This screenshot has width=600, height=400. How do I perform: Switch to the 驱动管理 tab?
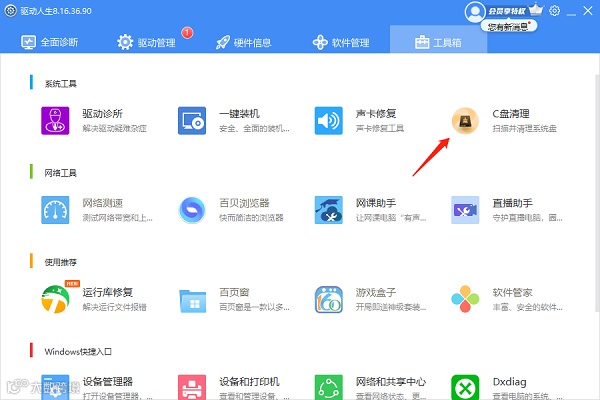(146, 42)
